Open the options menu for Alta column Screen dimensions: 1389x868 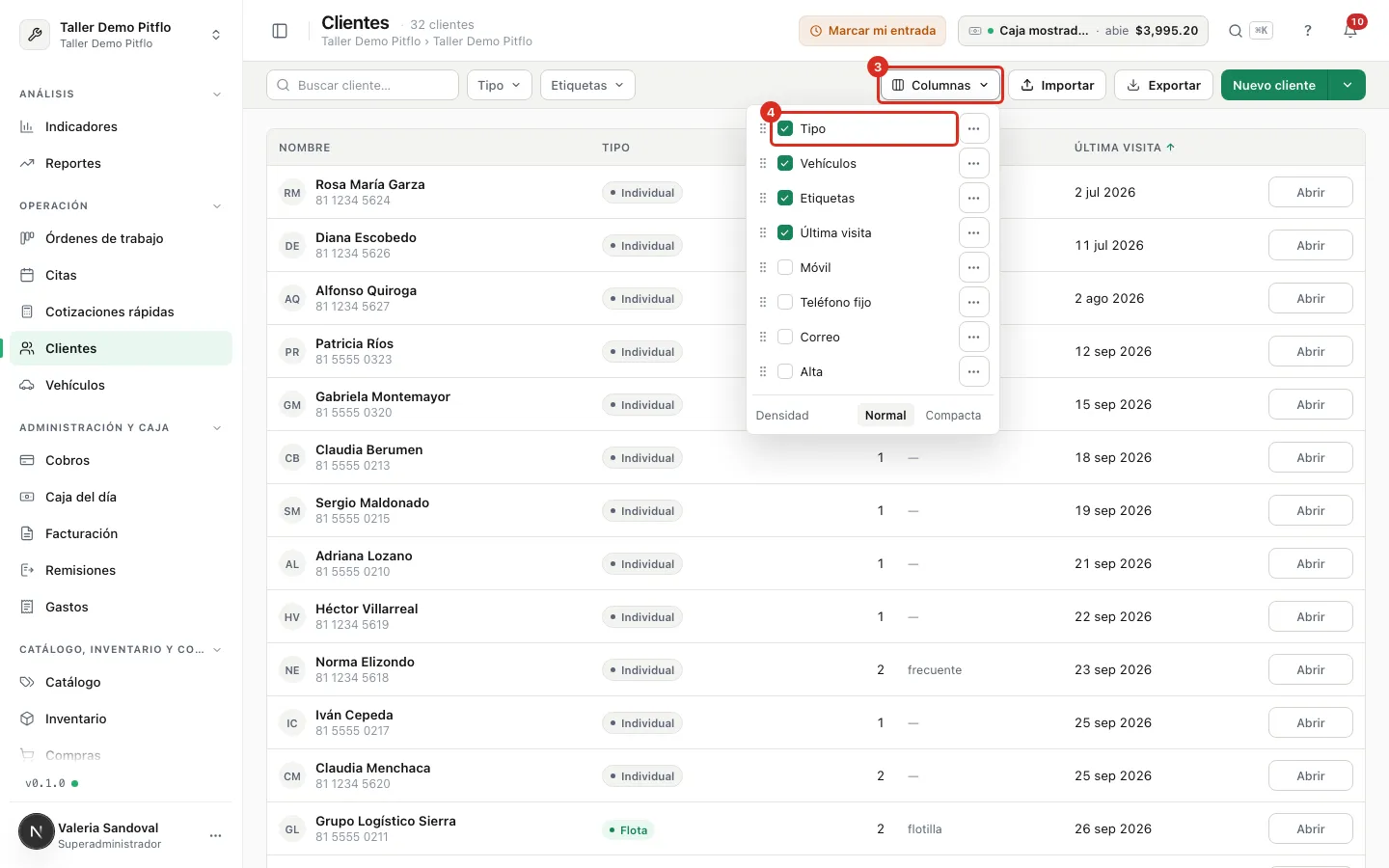pyautogui.click(x=974, y=371)
